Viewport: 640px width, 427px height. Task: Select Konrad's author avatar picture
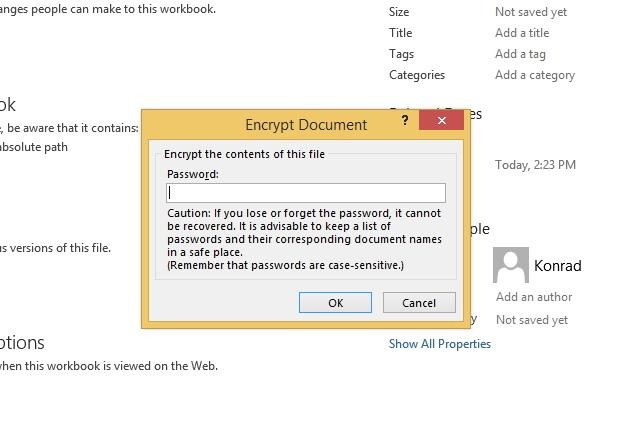click(x=511, y=266)
